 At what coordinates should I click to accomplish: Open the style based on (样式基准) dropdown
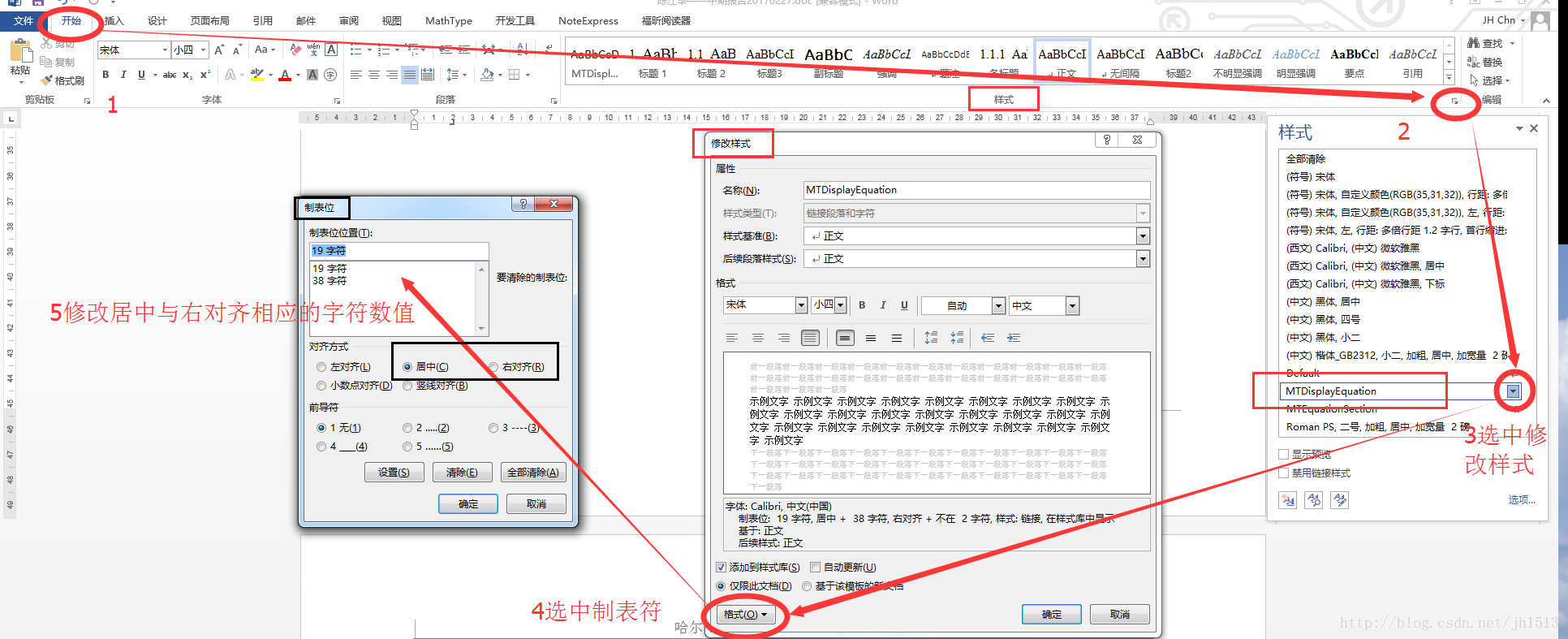point(1143,236)
